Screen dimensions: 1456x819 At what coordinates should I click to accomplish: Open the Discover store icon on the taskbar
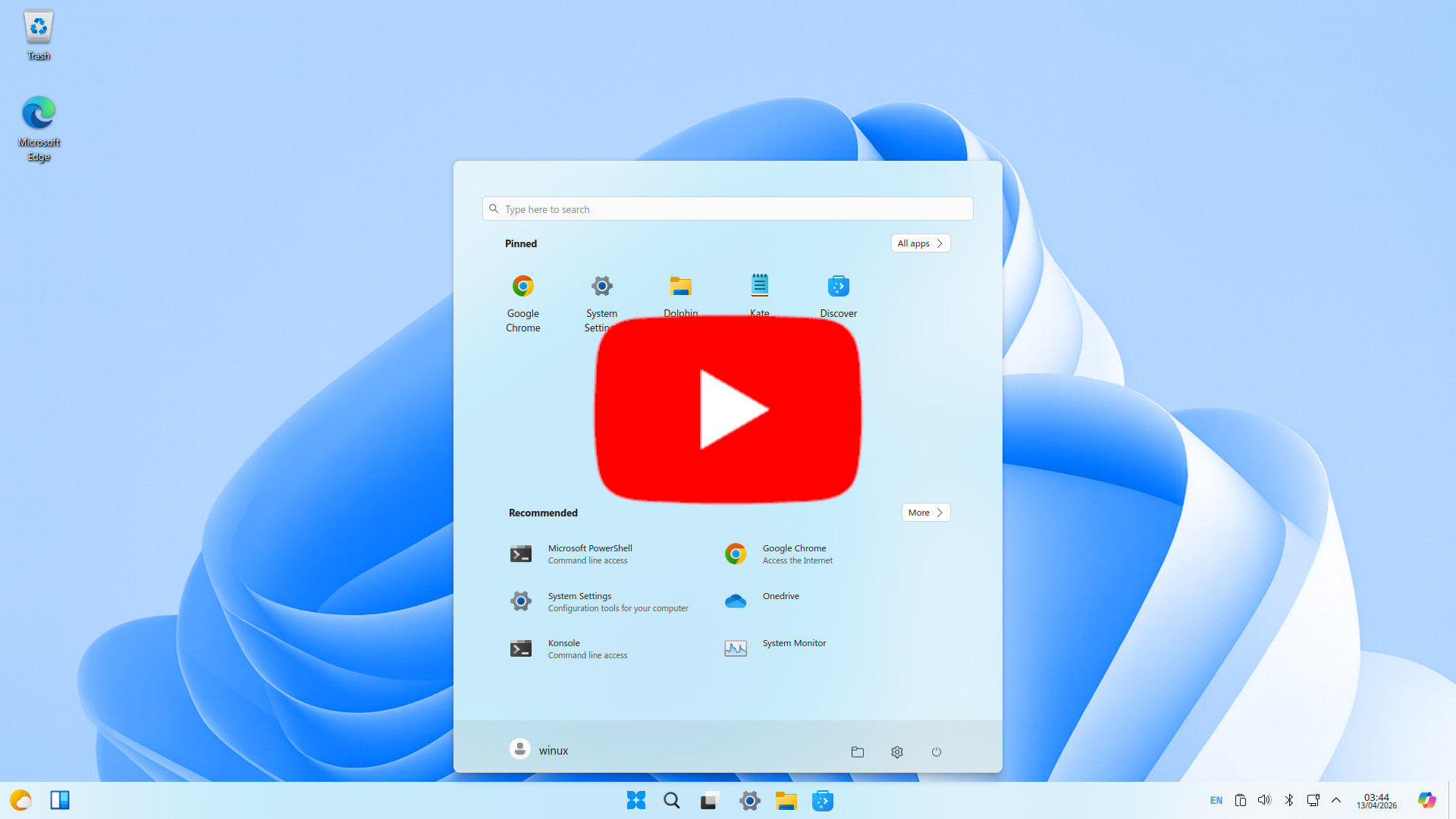pyautogui.click(x=823, y=800)
